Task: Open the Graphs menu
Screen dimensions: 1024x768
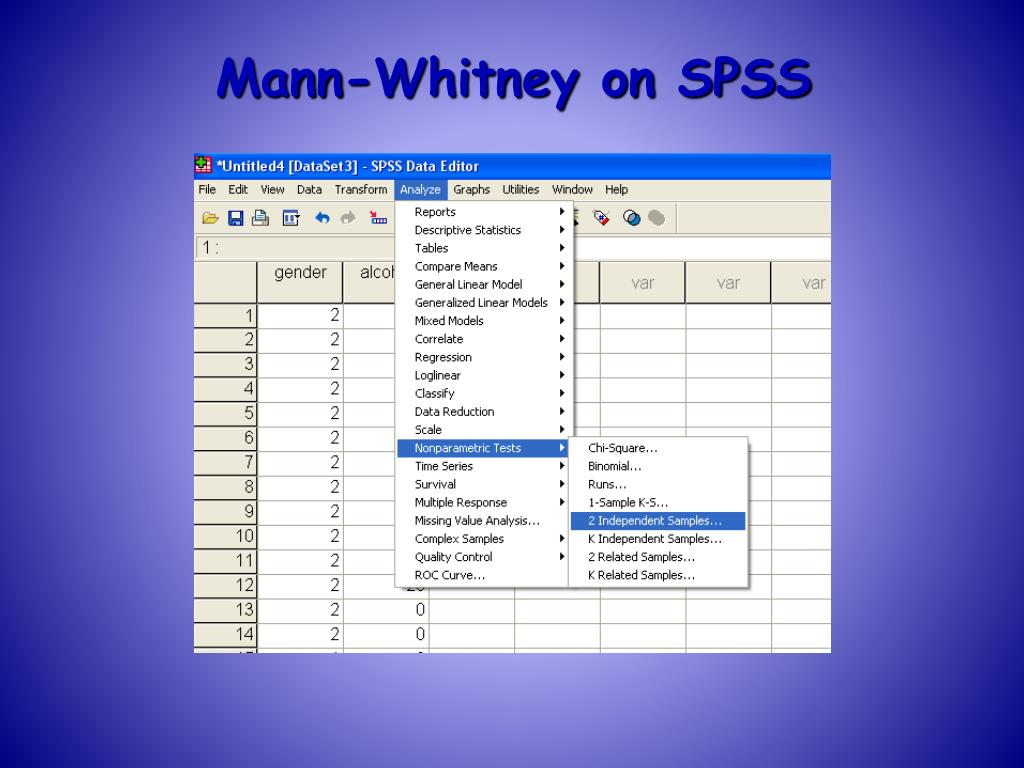Action: (472, 189)
